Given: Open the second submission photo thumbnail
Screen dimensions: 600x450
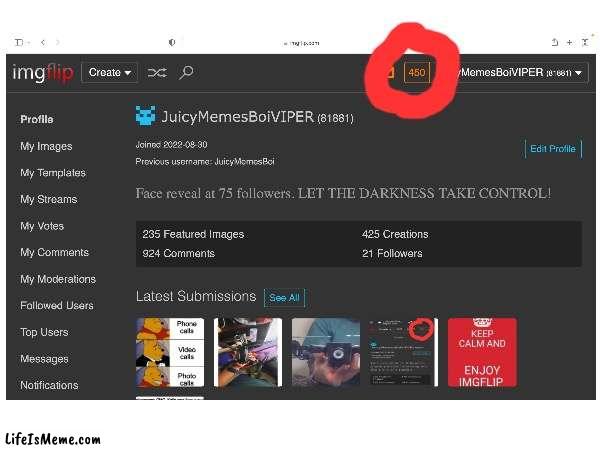Looking at the screenshot, I should 248,352.
